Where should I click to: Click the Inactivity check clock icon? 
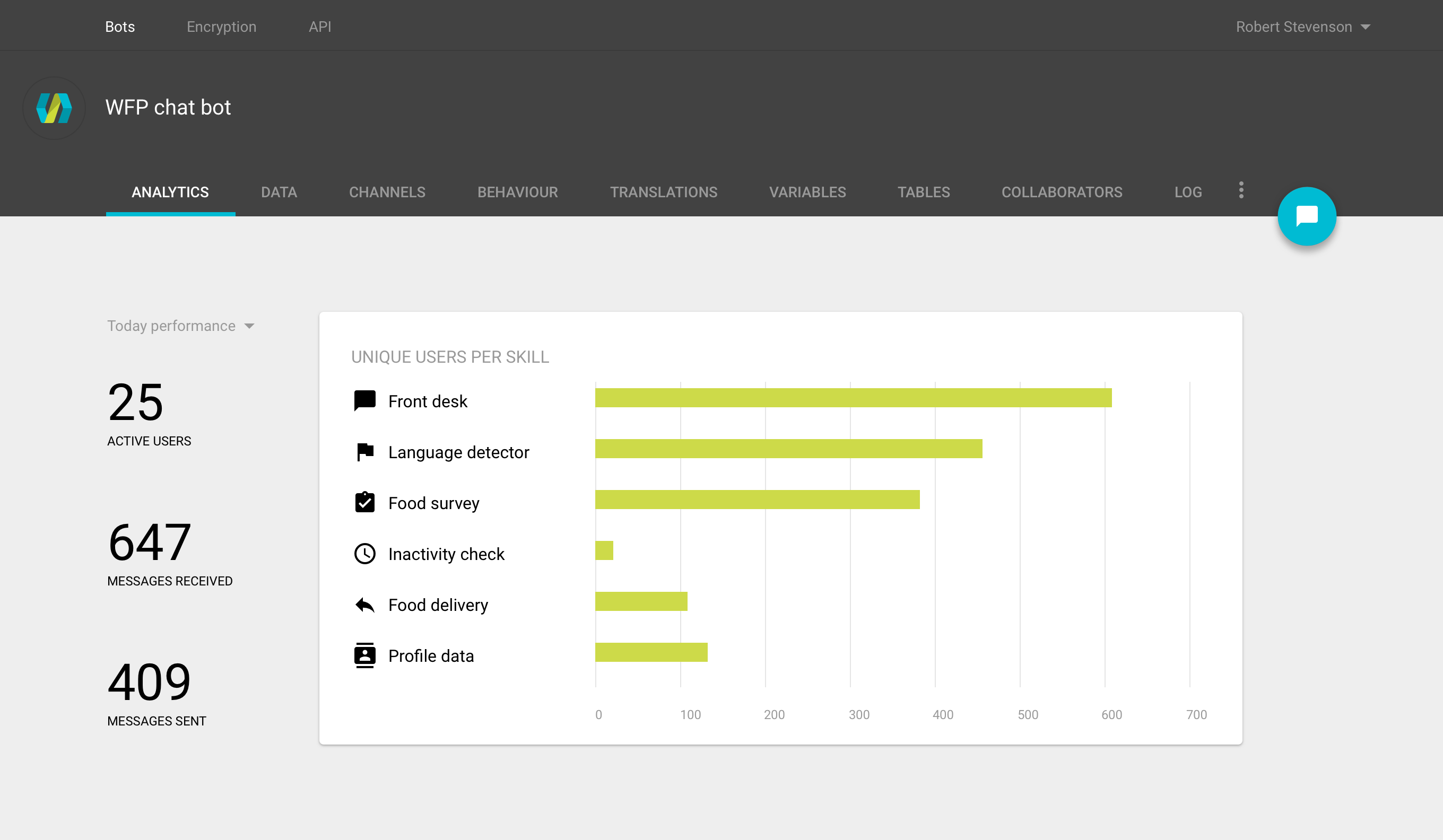point(364,553)
